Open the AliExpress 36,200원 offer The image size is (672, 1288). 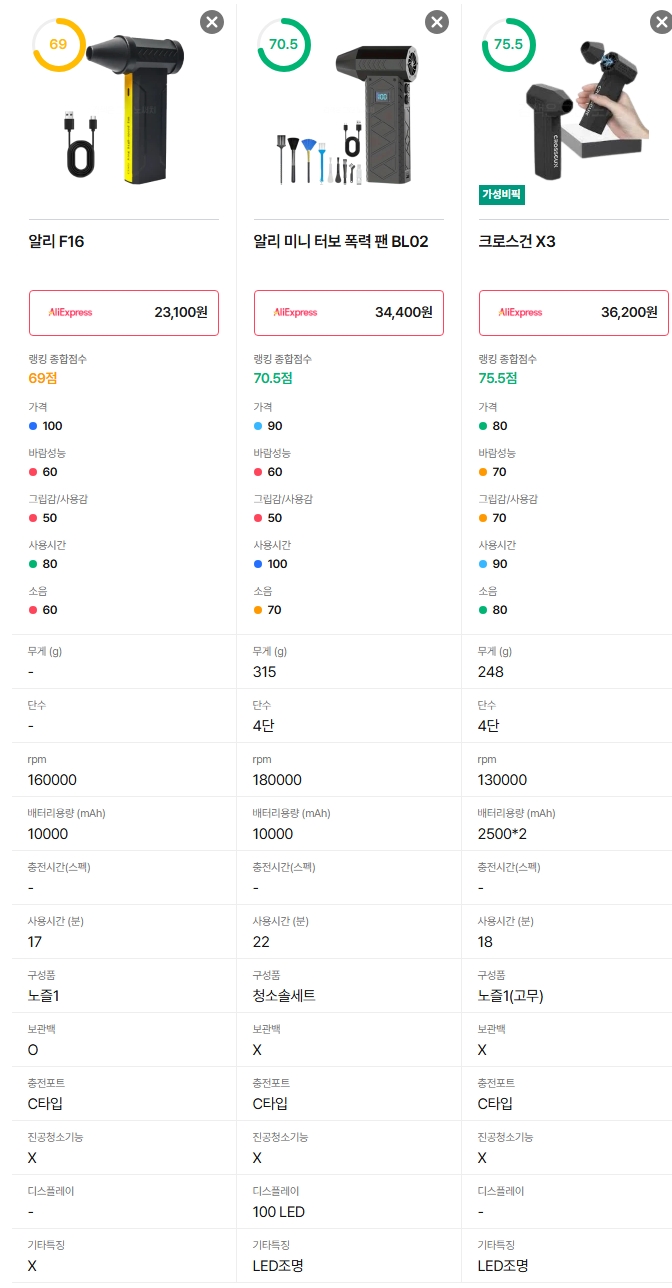[x=574, y=313]
